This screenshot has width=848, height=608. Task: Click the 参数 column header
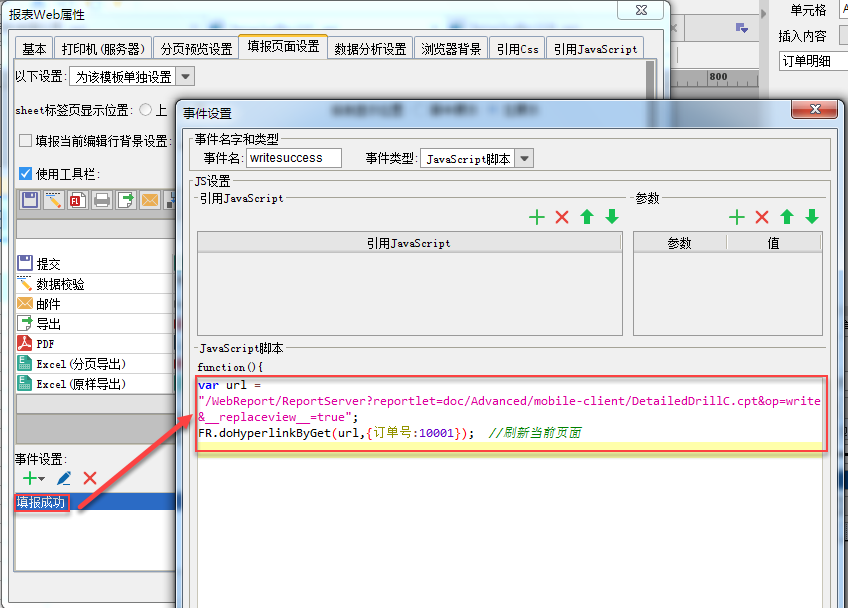click(680, 243)
